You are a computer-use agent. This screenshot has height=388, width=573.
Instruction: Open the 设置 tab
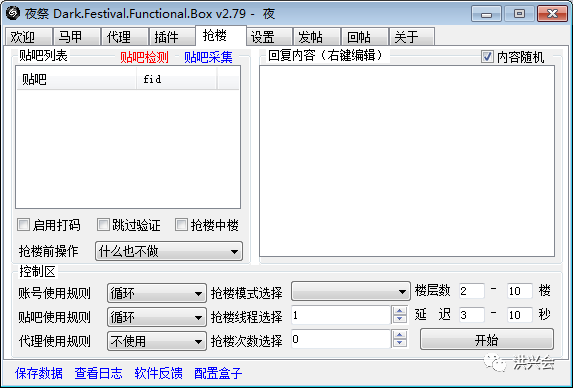269,37
